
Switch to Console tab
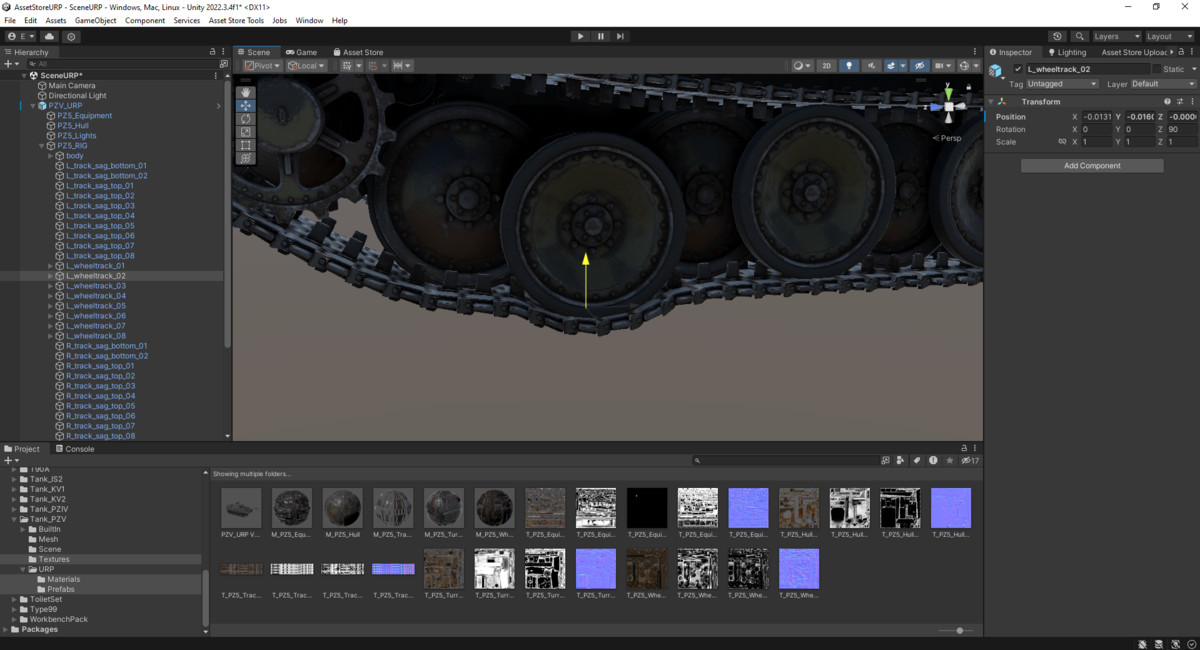73,449
